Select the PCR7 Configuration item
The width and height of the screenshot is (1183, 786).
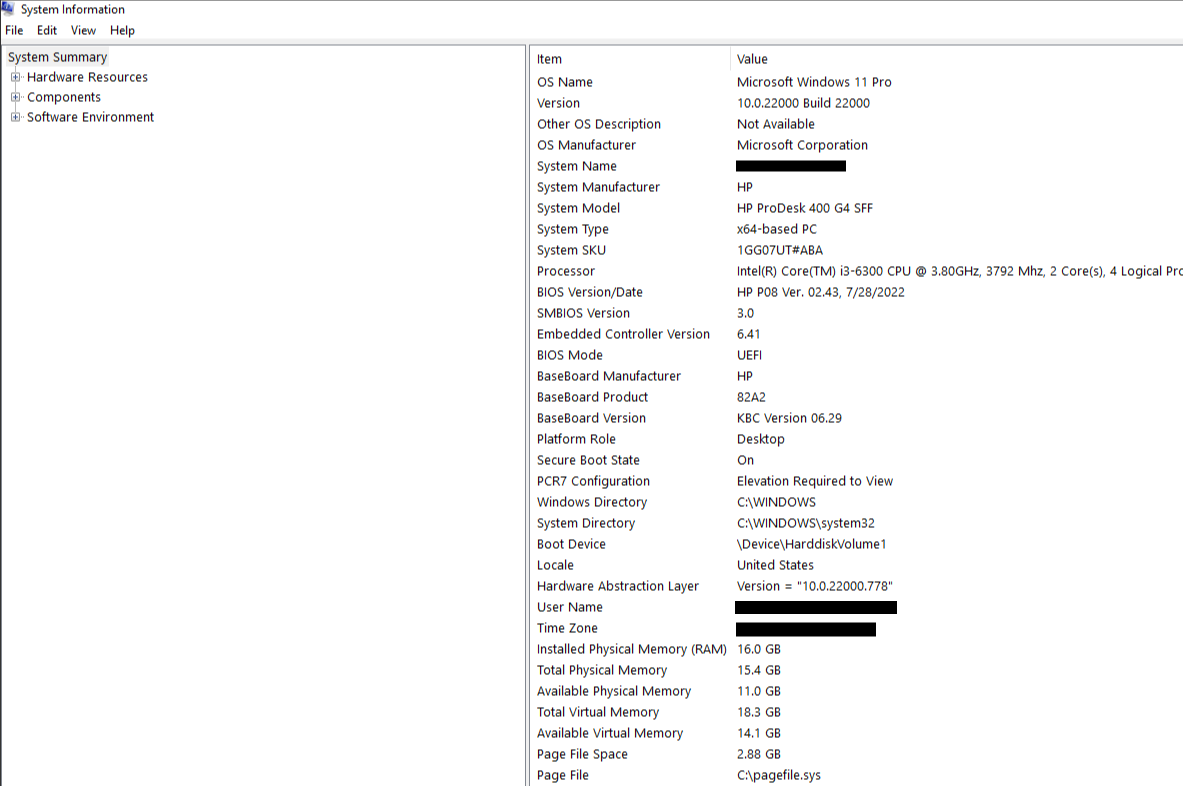(x=593, y=481)
